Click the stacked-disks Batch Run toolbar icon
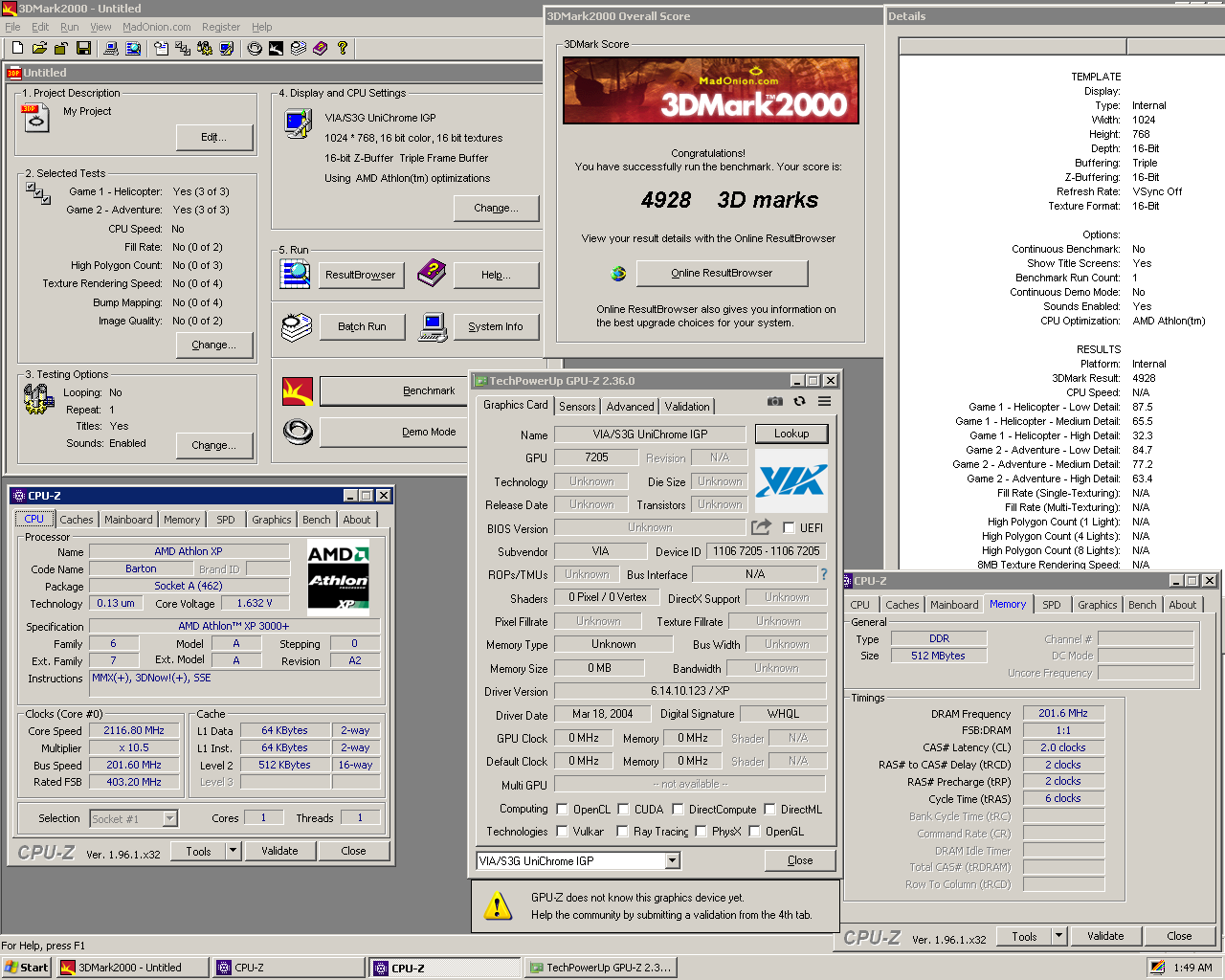 coord(298,48)
